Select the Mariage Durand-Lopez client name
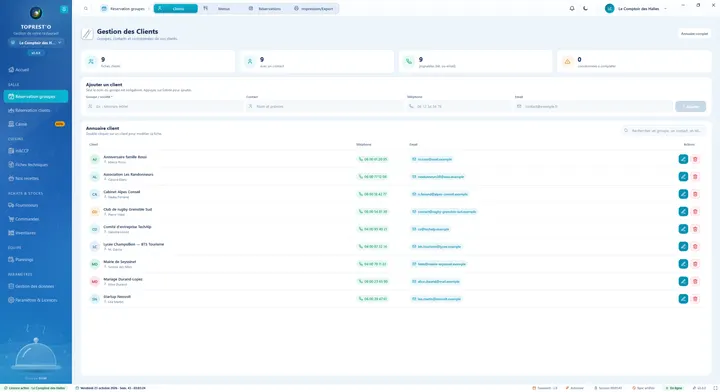The image size is (720, 392). pos(123,279)
